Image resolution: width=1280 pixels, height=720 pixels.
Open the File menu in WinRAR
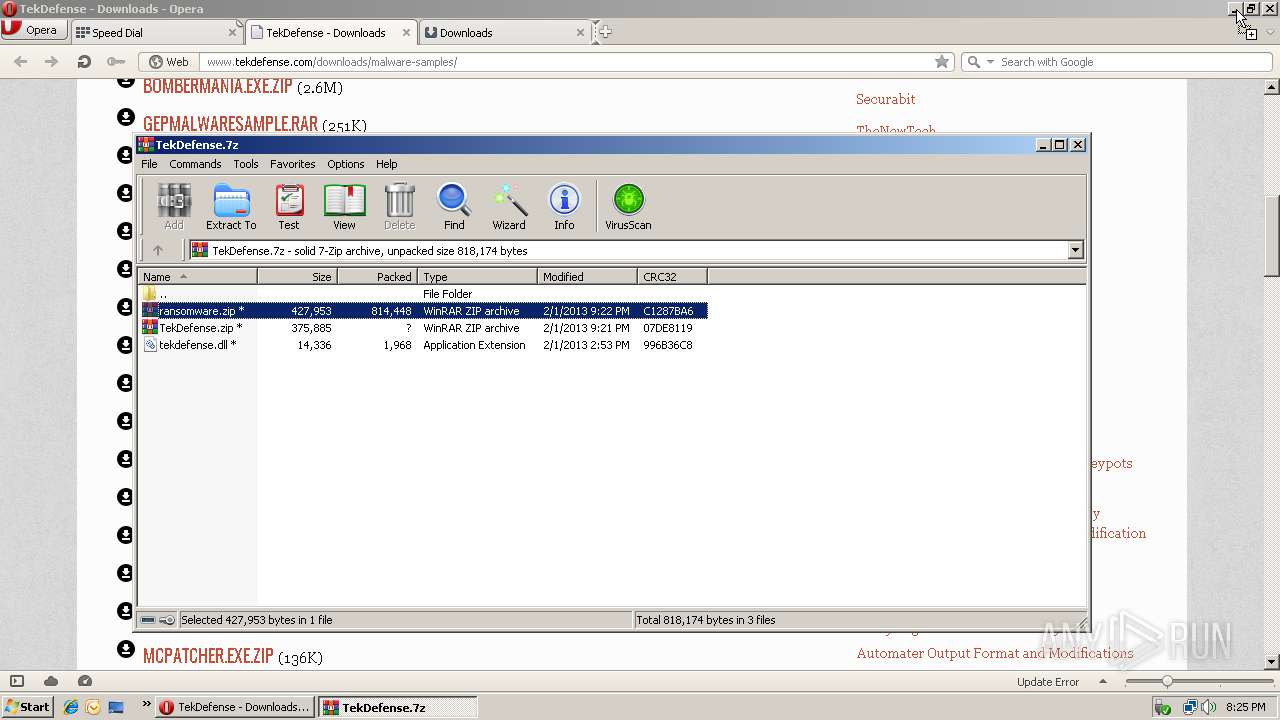pos(149,164)
